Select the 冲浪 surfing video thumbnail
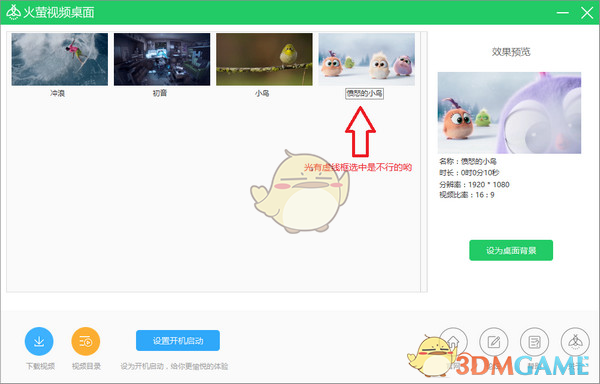Image resolution: width=600 pixels, height=384 pixels. pyautogui.click(x=60, y=59)
